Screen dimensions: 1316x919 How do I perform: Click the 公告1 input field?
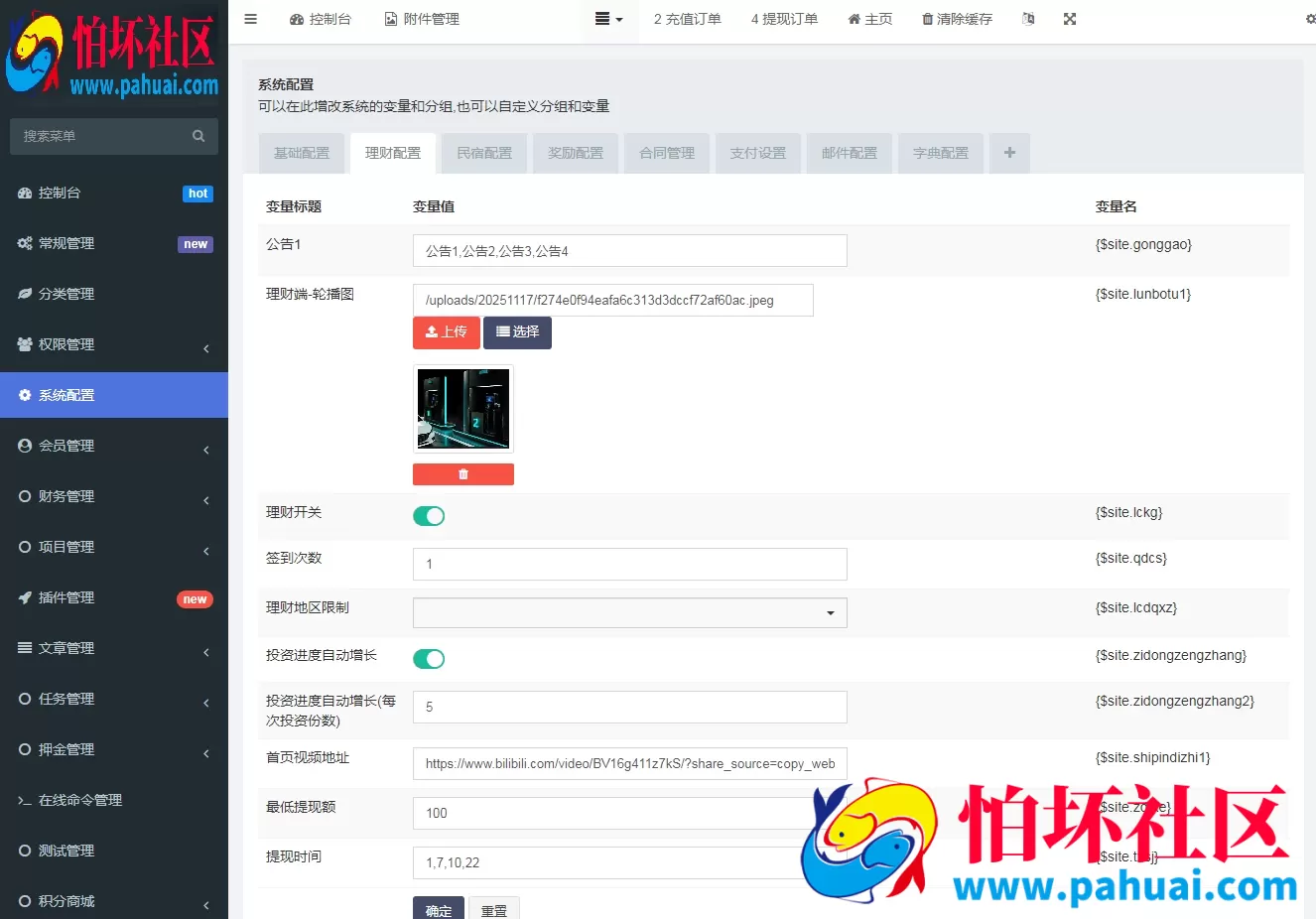(x=630, y=251)
